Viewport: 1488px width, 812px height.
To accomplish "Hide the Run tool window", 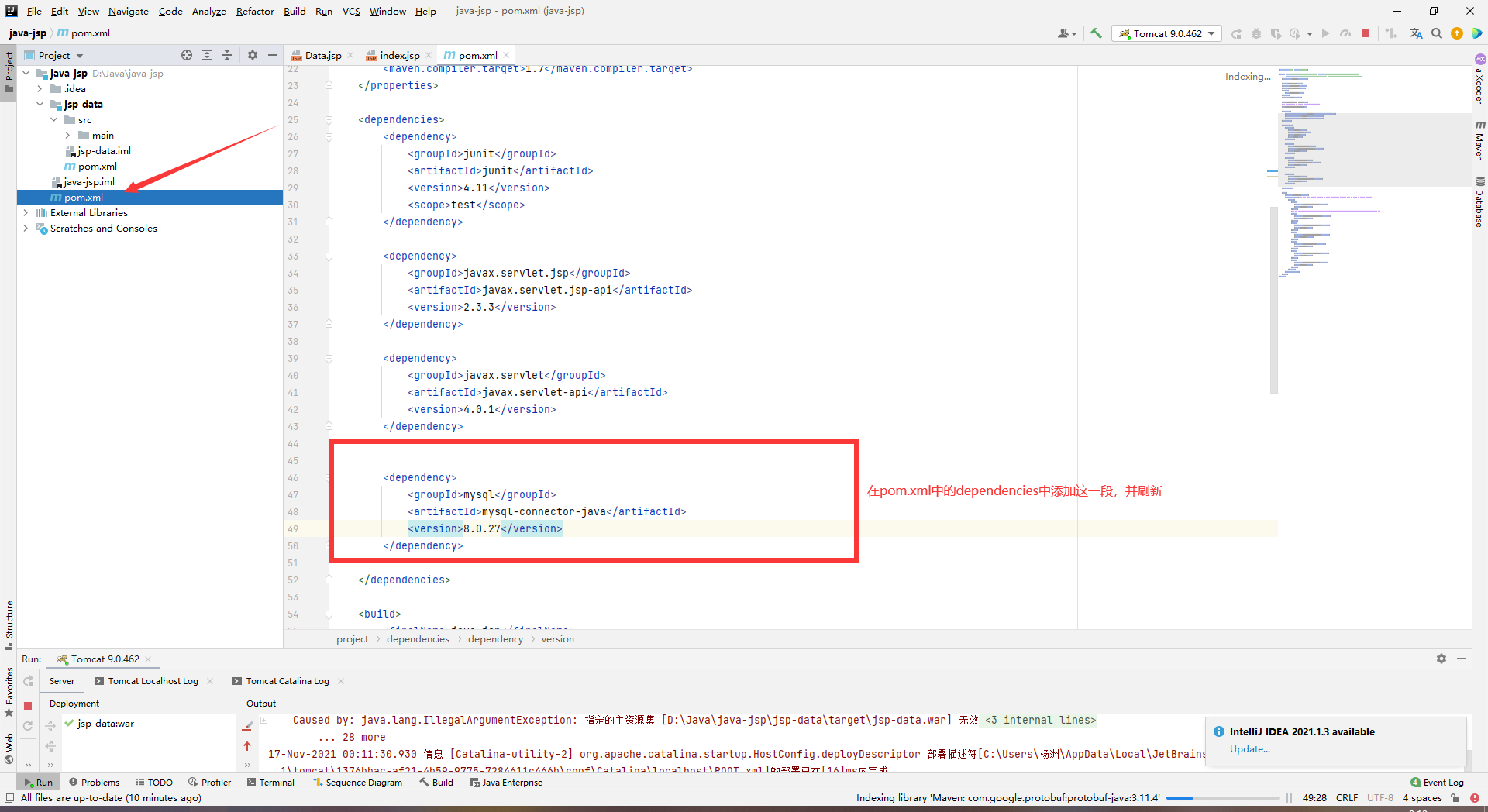I will (1462, 659).
